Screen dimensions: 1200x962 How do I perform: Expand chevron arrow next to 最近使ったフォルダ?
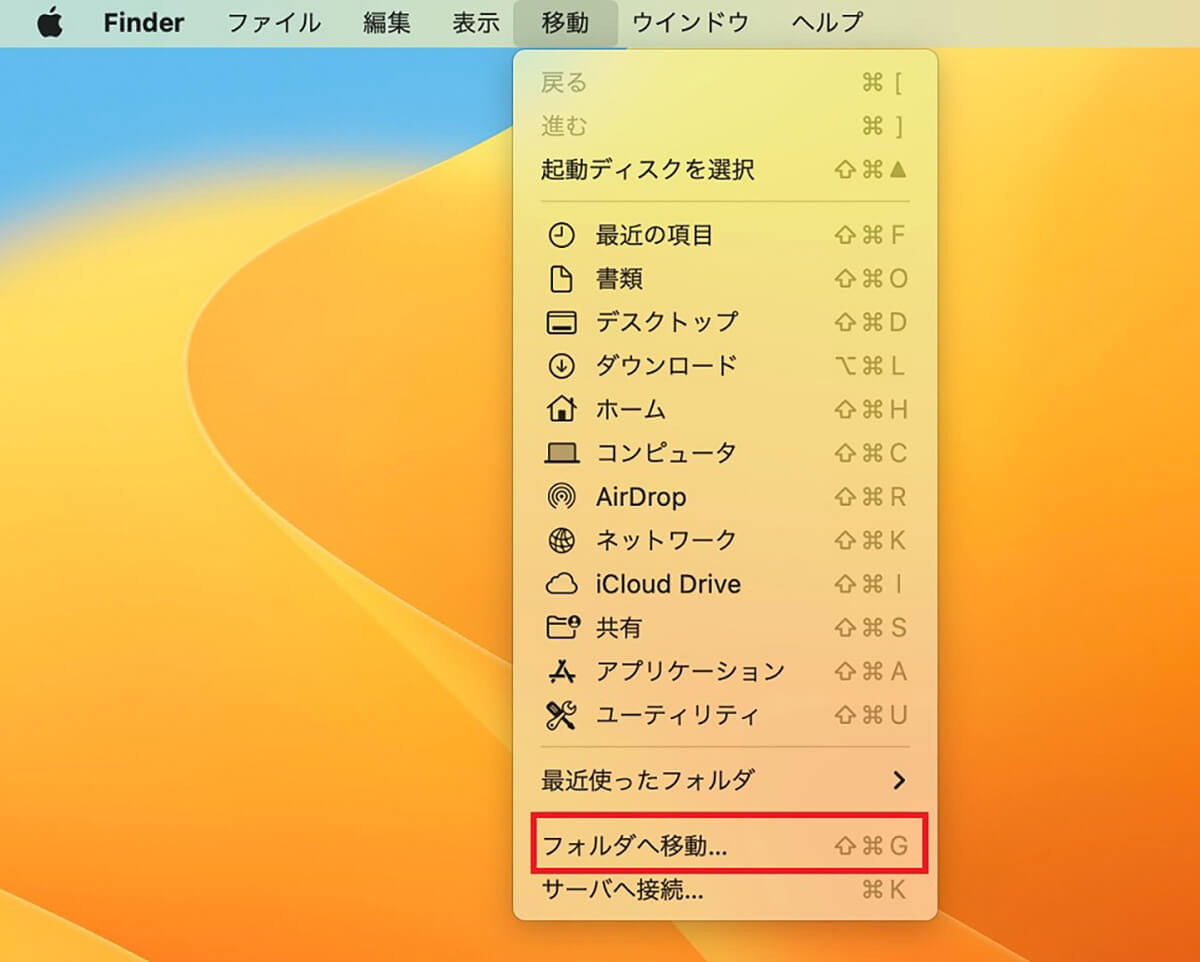[899, 780]
